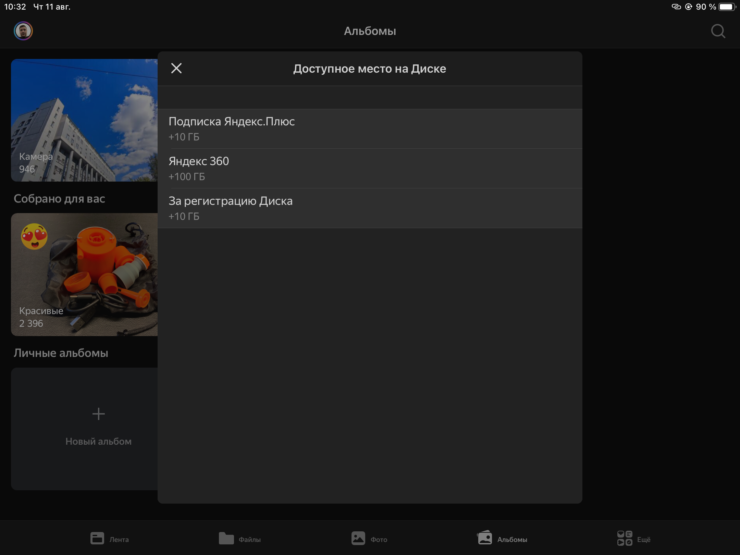Select the Яндекс 360 row
740x555 pixels.
[370, 169]
